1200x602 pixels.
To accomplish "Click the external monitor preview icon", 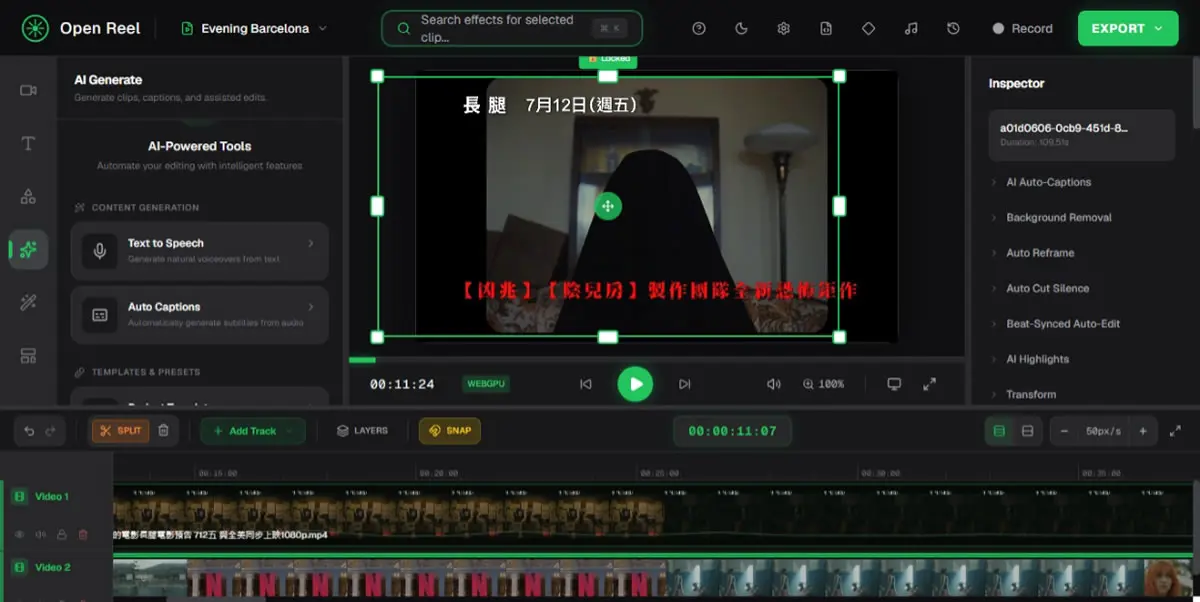I will [895, 384].
